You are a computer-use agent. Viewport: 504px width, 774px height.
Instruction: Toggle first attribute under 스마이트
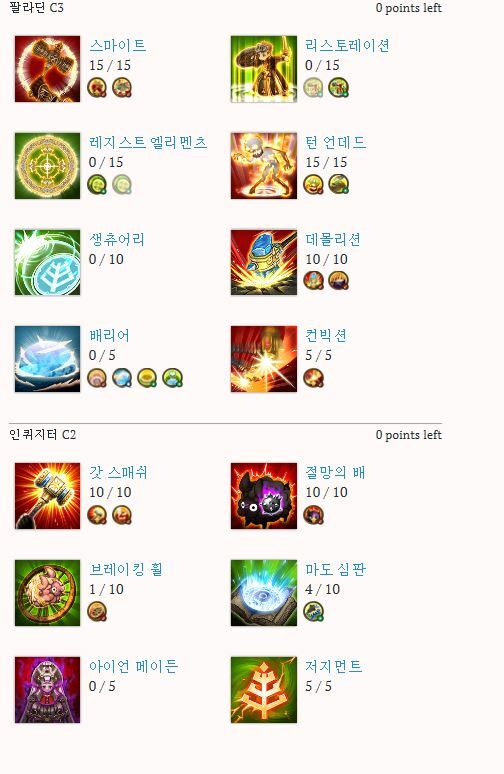point(97,87)
